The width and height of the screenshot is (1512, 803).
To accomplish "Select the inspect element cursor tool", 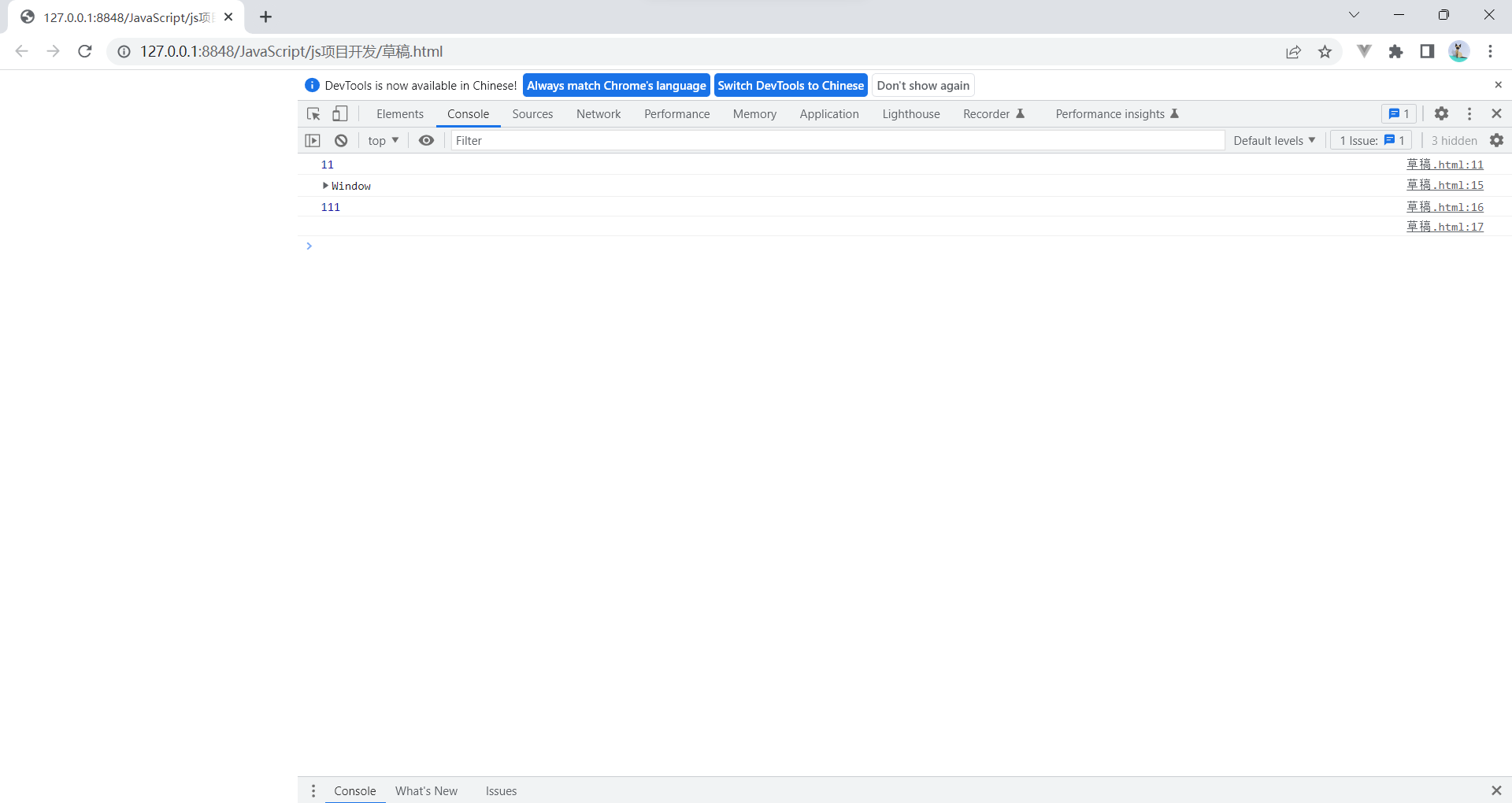I will point(313,113).
